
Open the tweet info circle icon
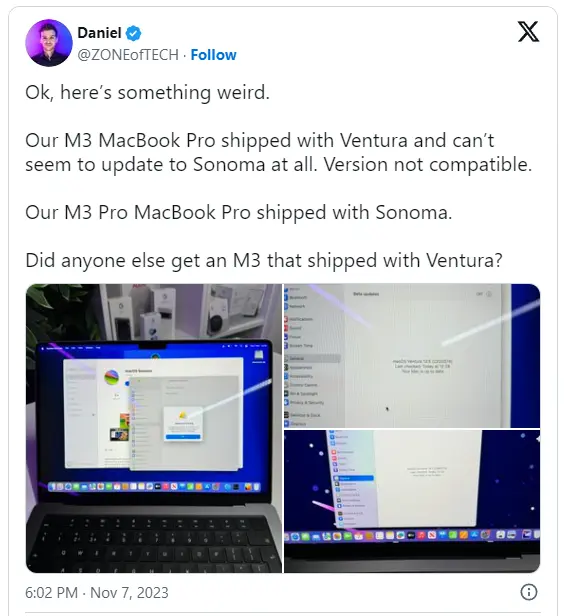click(x=528, y=592)
